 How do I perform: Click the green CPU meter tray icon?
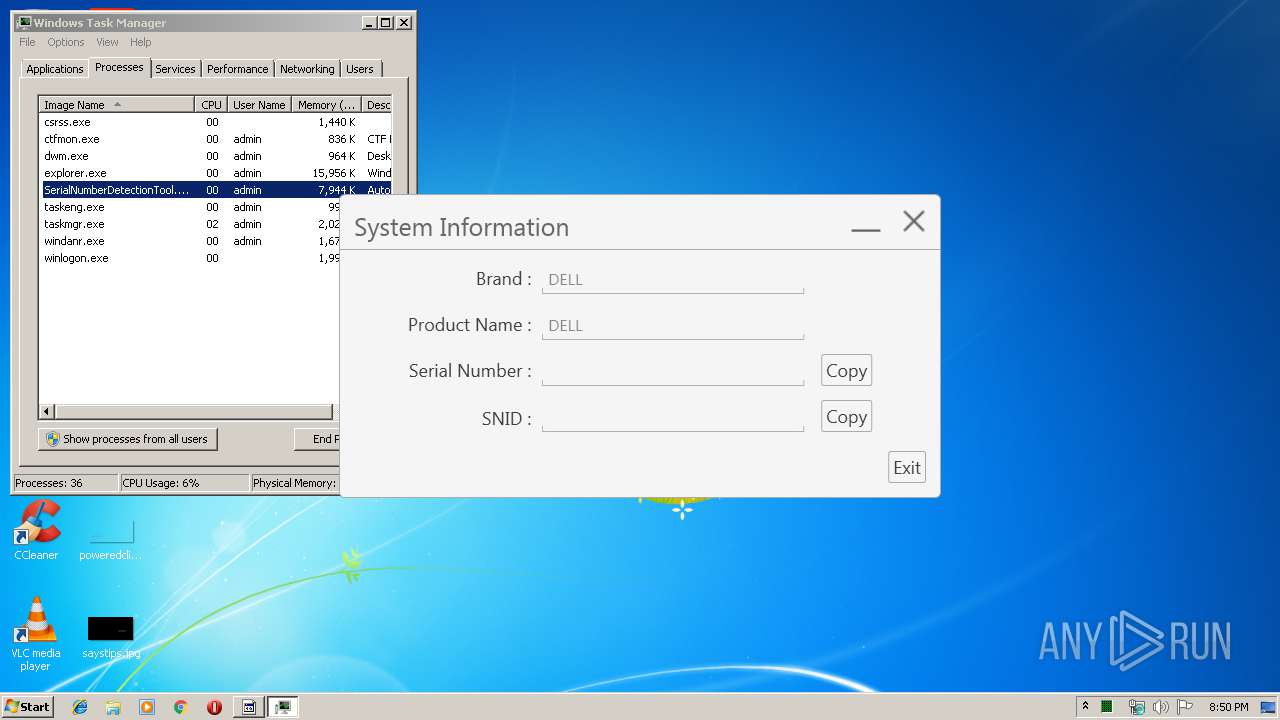[1107, 707]
